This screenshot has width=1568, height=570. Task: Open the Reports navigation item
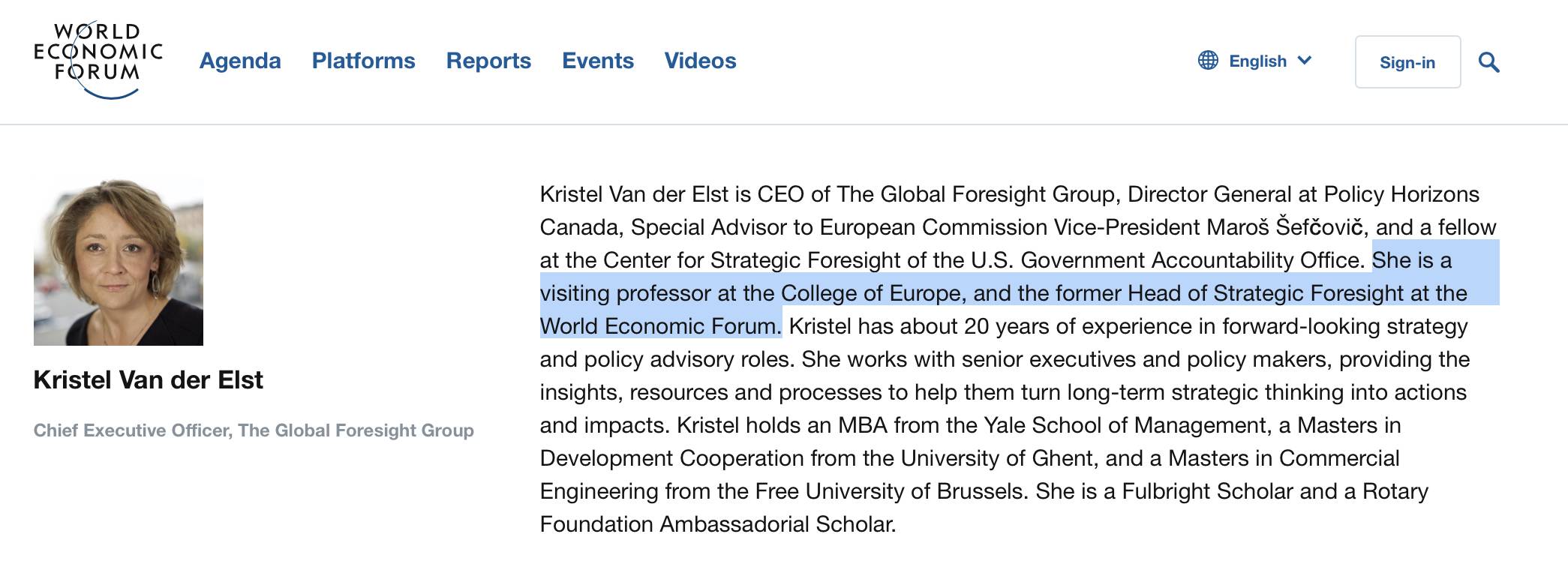tap(488, 61)
